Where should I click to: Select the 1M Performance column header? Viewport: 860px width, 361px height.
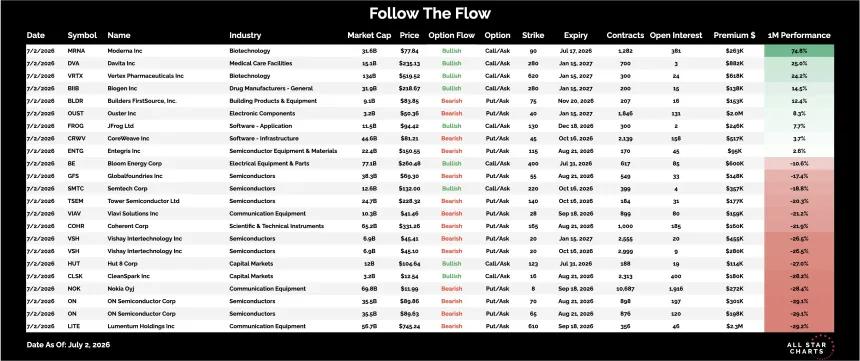click(799, 35)
